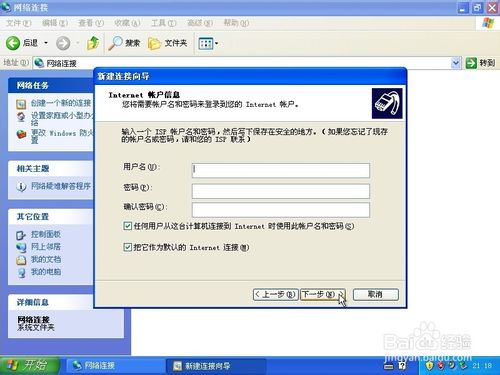The height and width of the screenshot is (375, 500).
Task: Click the 我的电脑 icon in sidebar
Action: (21, 272)
